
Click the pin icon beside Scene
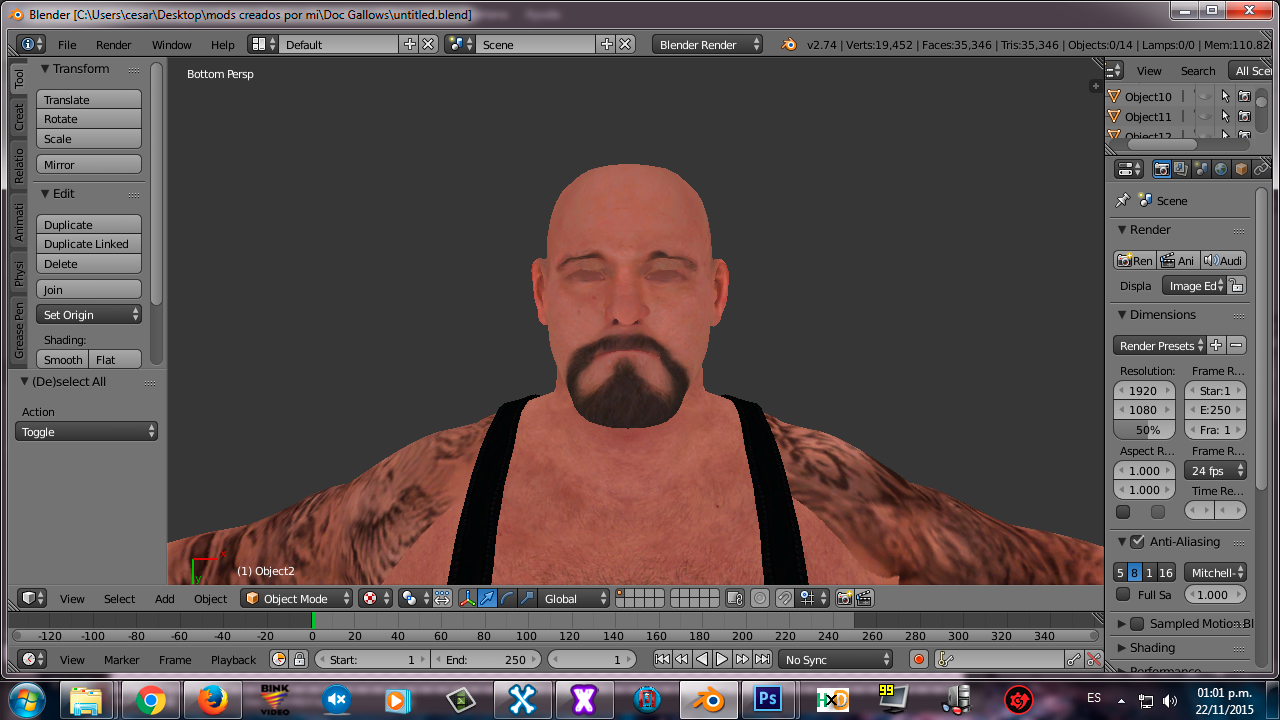[1123, 200]
